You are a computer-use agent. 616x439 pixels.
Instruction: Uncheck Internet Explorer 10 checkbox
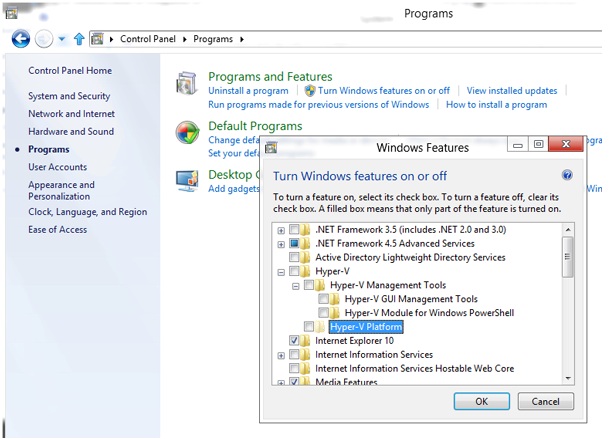(294, 340)
